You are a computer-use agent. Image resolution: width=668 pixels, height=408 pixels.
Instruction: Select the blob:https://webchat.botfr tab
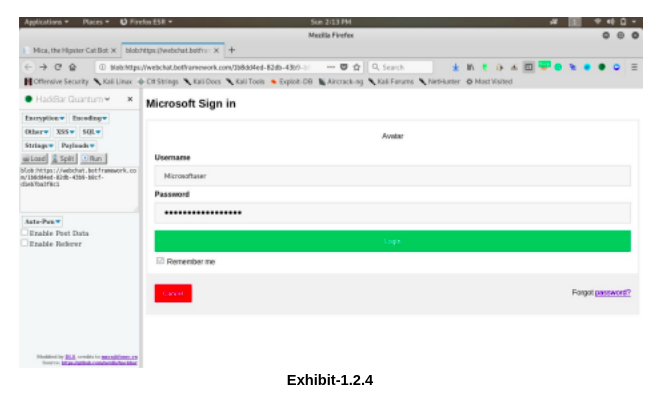(173, 50)
